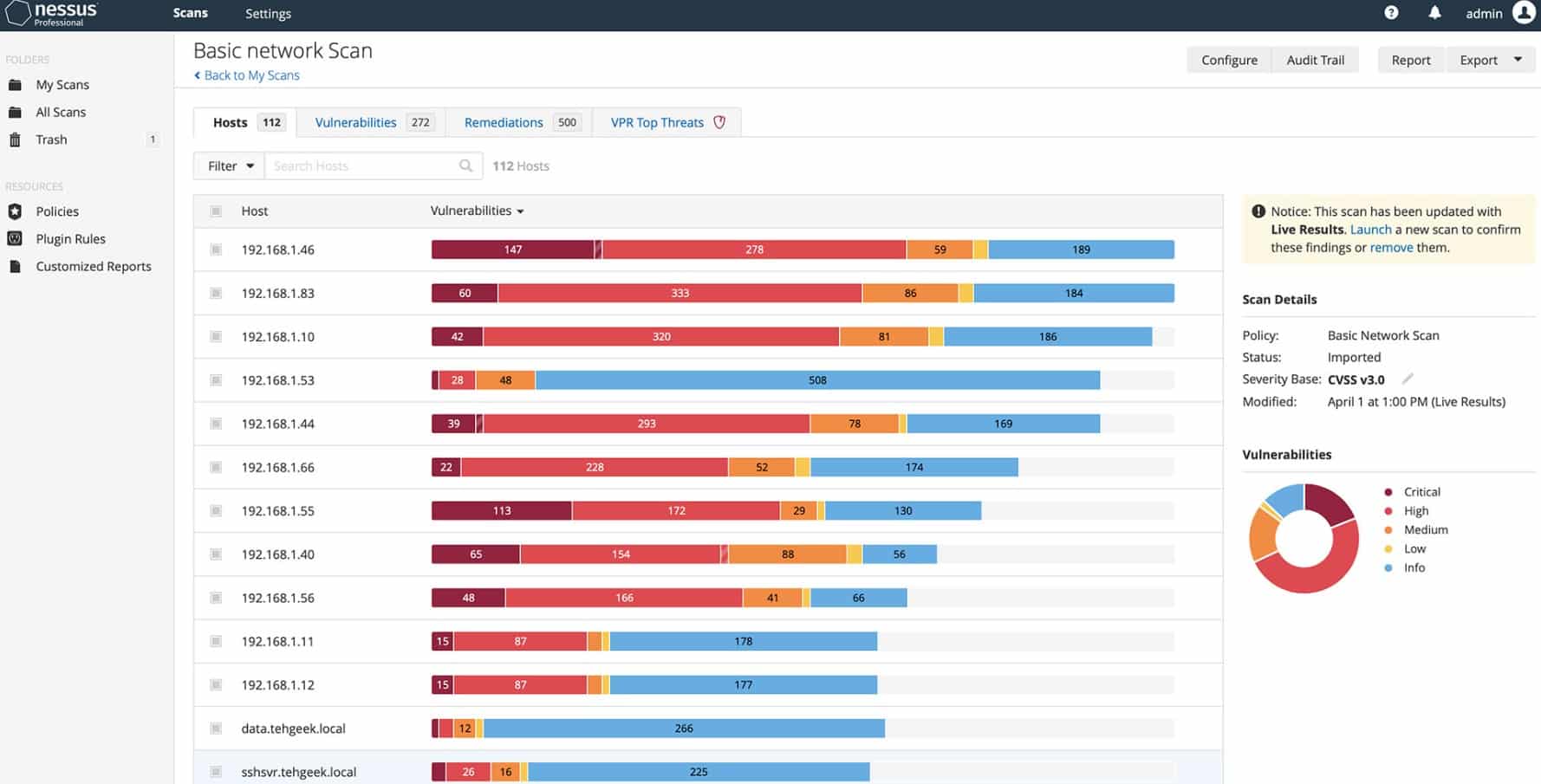Expand the Export dropdown arrow
This screenshot has height=784, width=1541.
tap(1518, 60)
